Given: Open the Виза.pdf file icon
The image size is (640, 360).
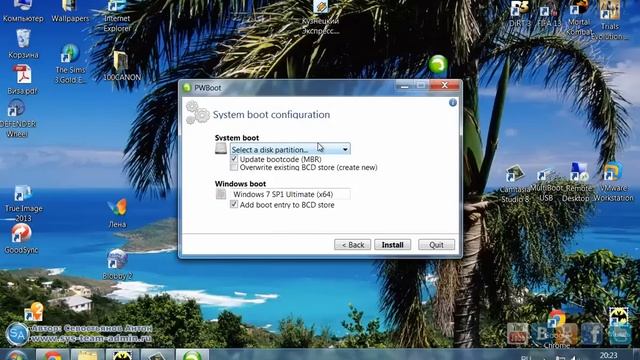Looking at the screenshot, I should [x=22, y=80].
